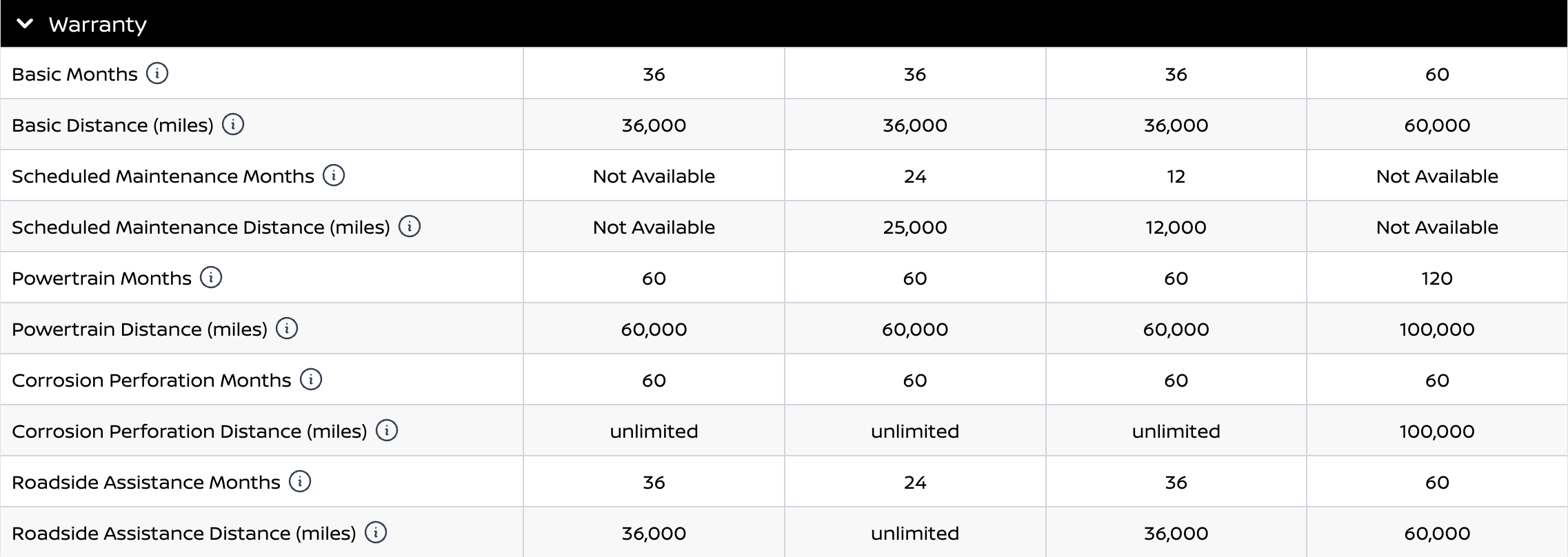The height and width of the screenshot is (557, 1568).
Task: Select the Basic Months row label
Action: (74, 74)
